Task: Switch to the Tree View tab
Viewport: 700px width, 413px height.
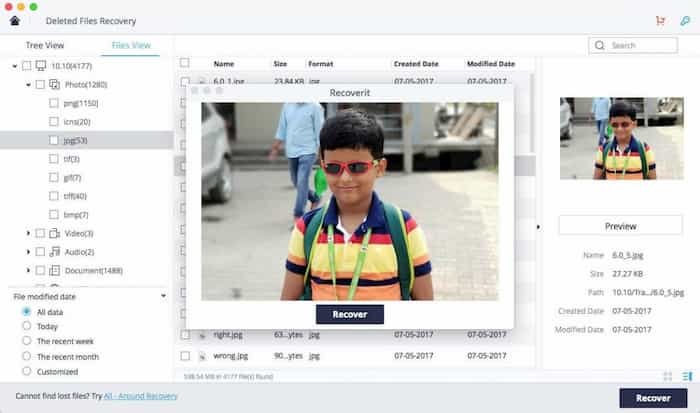Action: [43, 46]
